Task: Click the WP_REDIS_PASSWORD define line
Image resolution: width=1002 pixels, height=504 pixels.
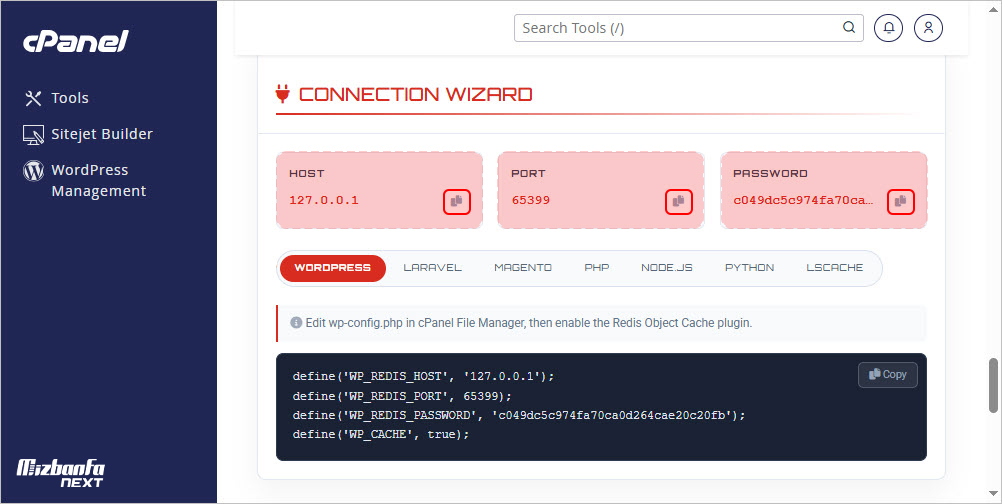Action: [x=519, y=415]
